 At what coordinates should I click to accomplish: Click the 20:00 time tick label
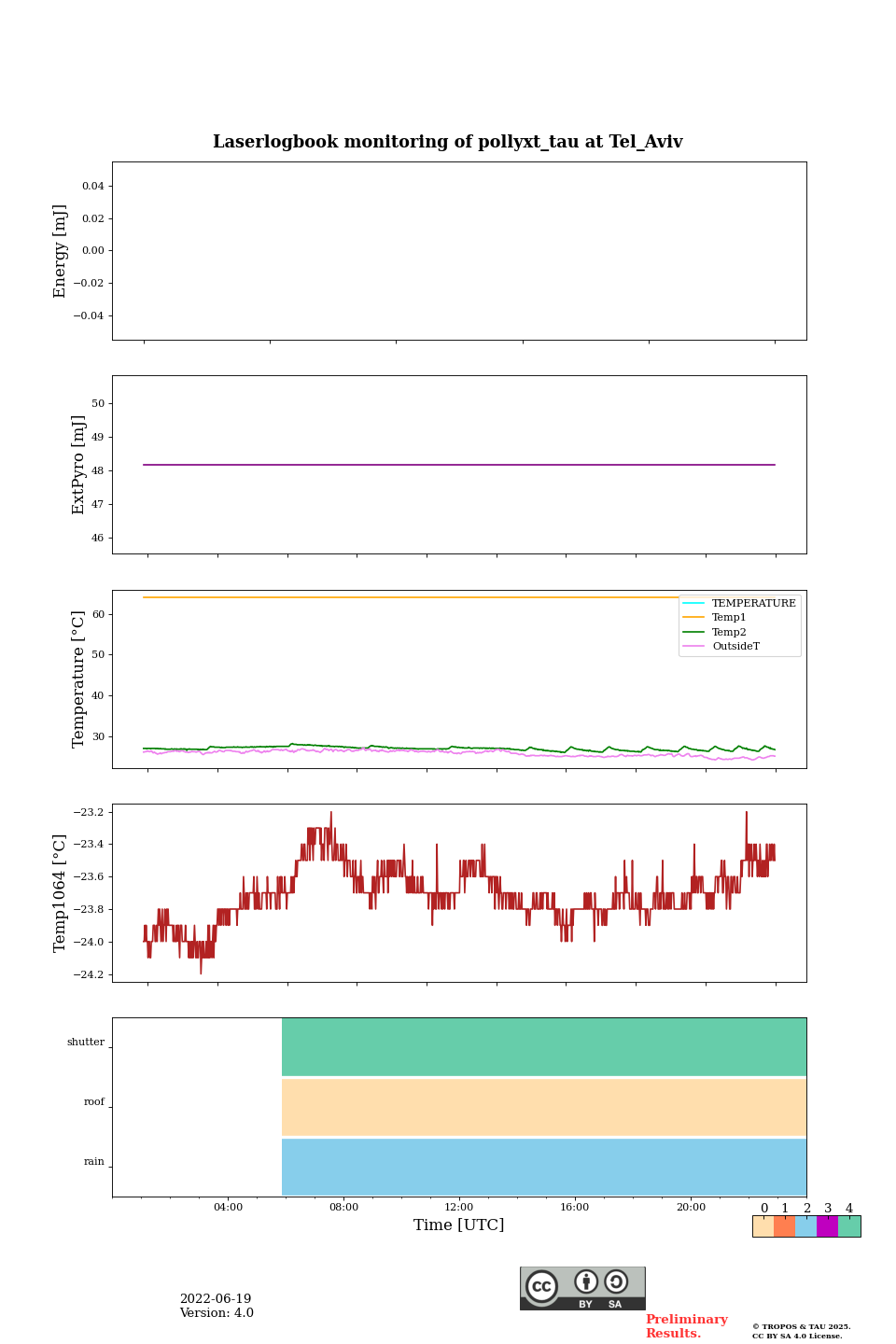tap(691, 1208)
